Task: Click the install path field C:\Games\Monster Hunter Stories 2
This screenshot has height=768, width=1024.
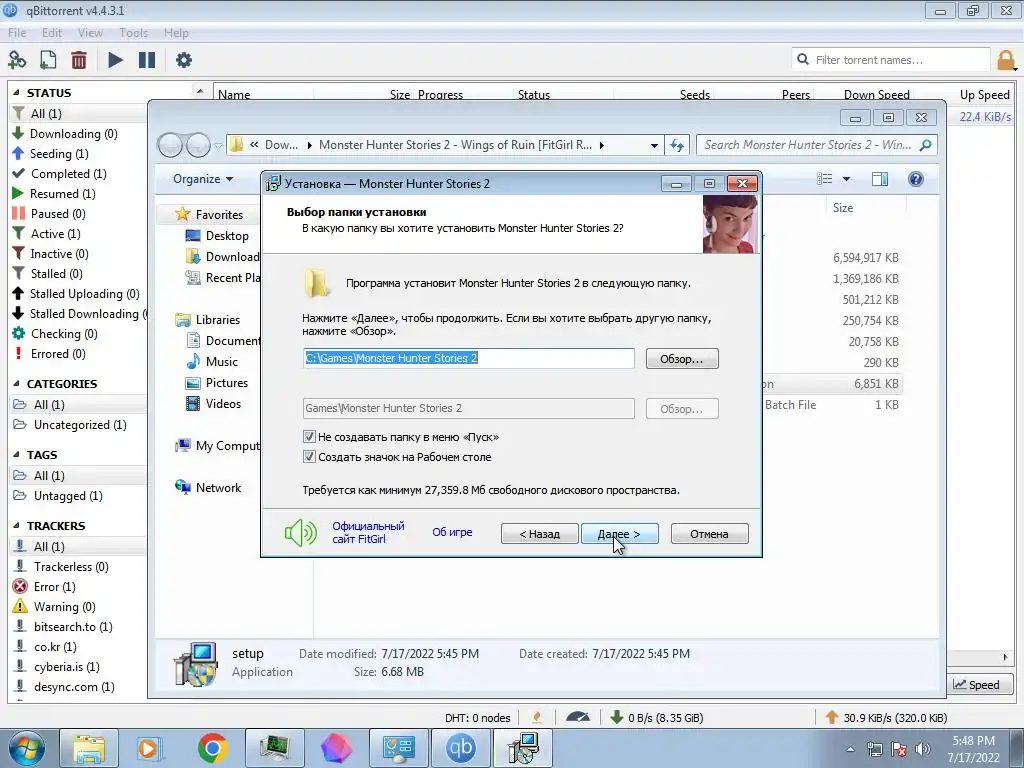Action: coord(468,358)
